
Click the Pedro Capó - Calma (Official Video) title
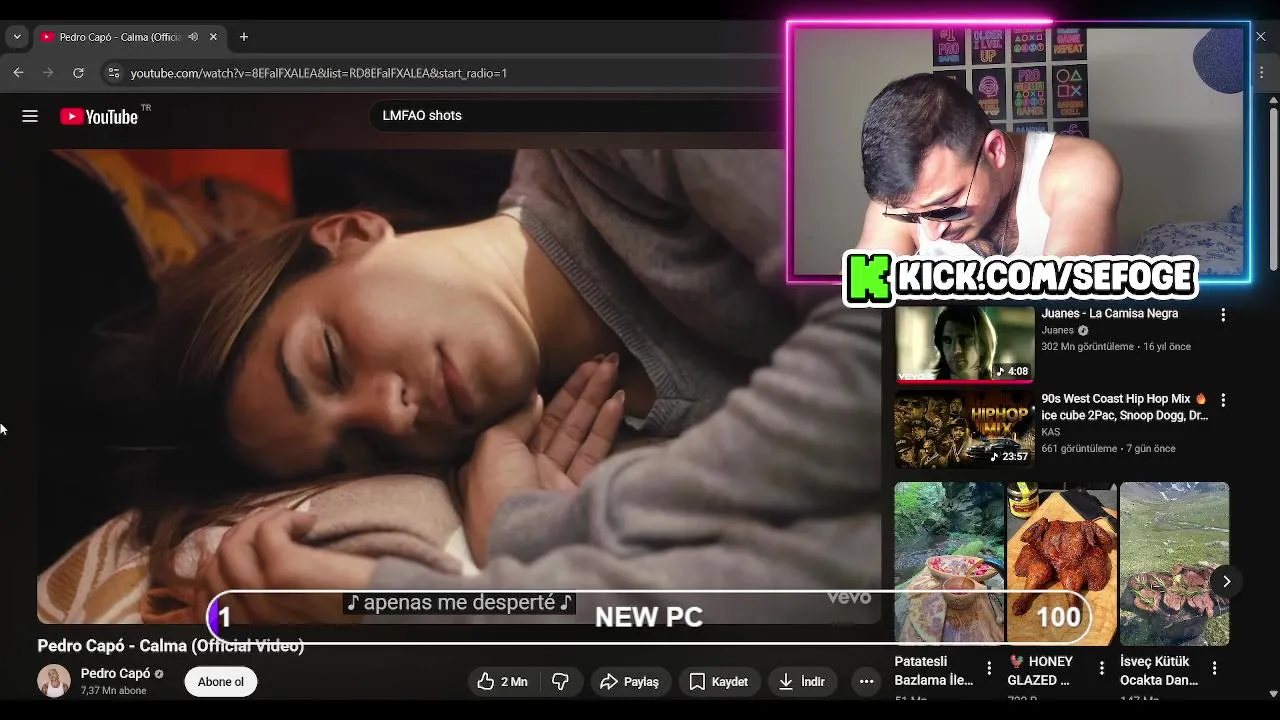click(x=171, y=646)
